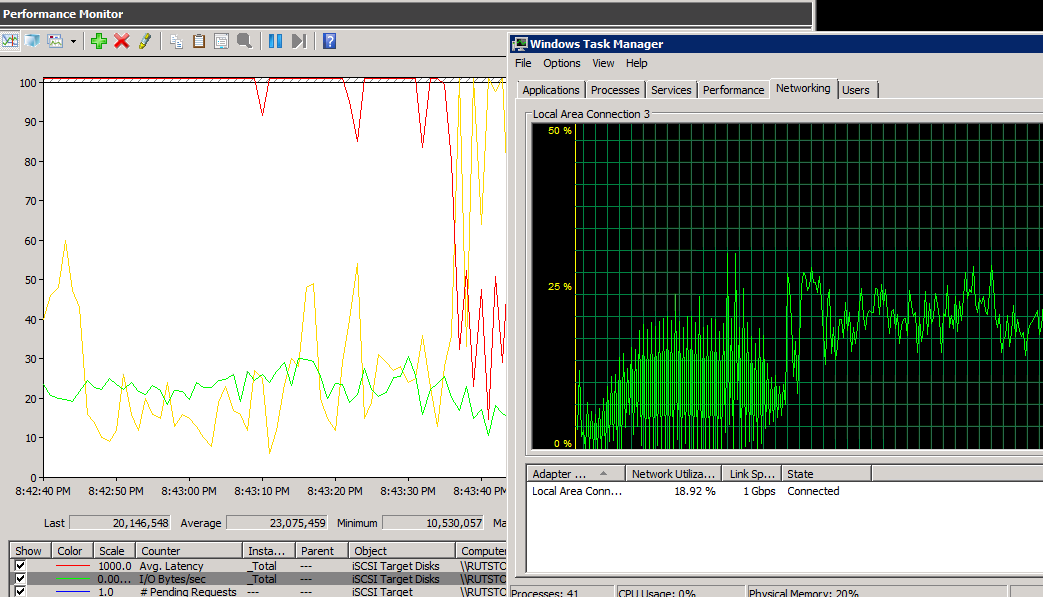Click the Windows Task Manager title bar
This screenshot has width=1043, height=597.
(776, 44)
